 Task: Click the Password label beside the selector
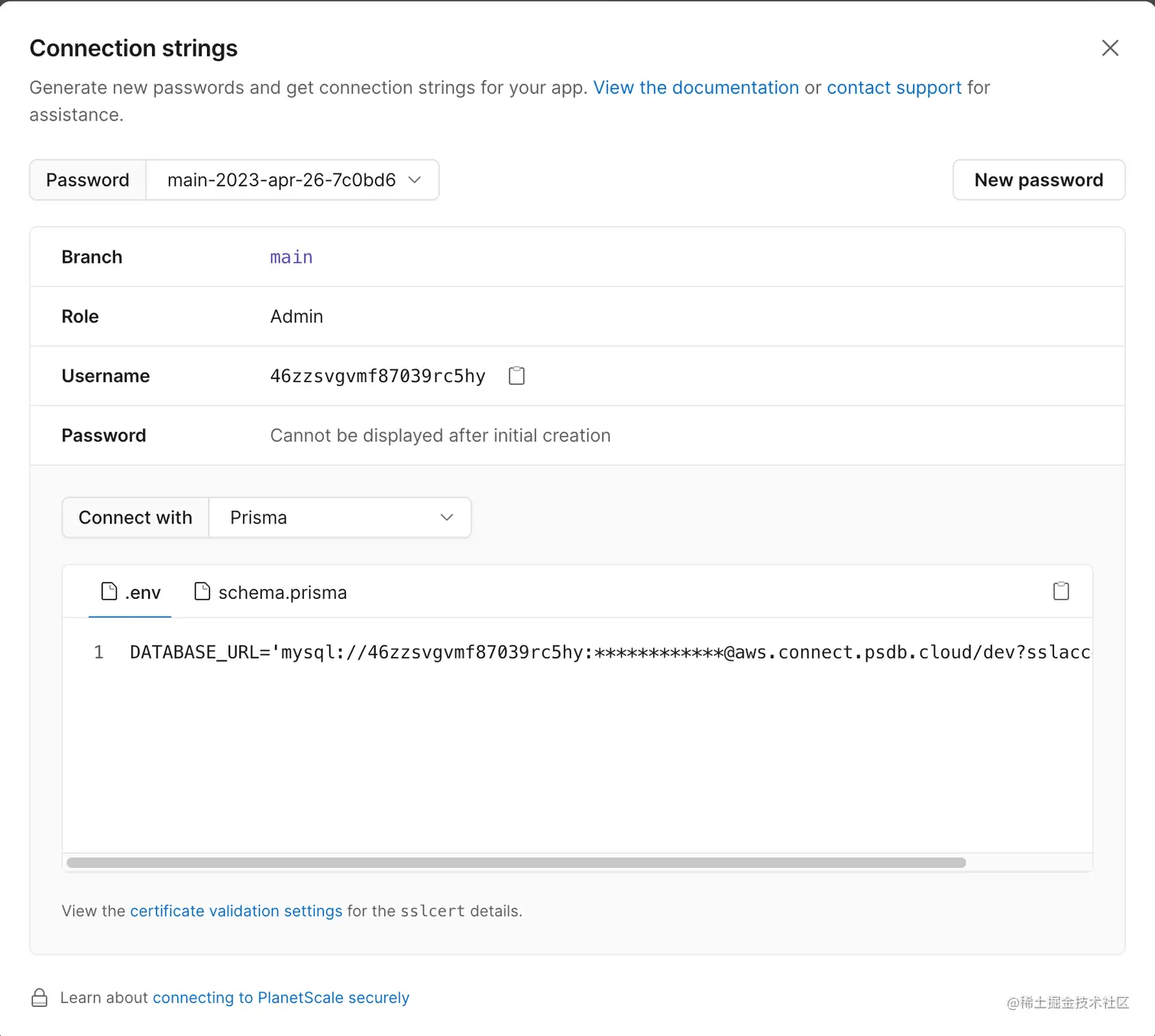click(88, 180)
